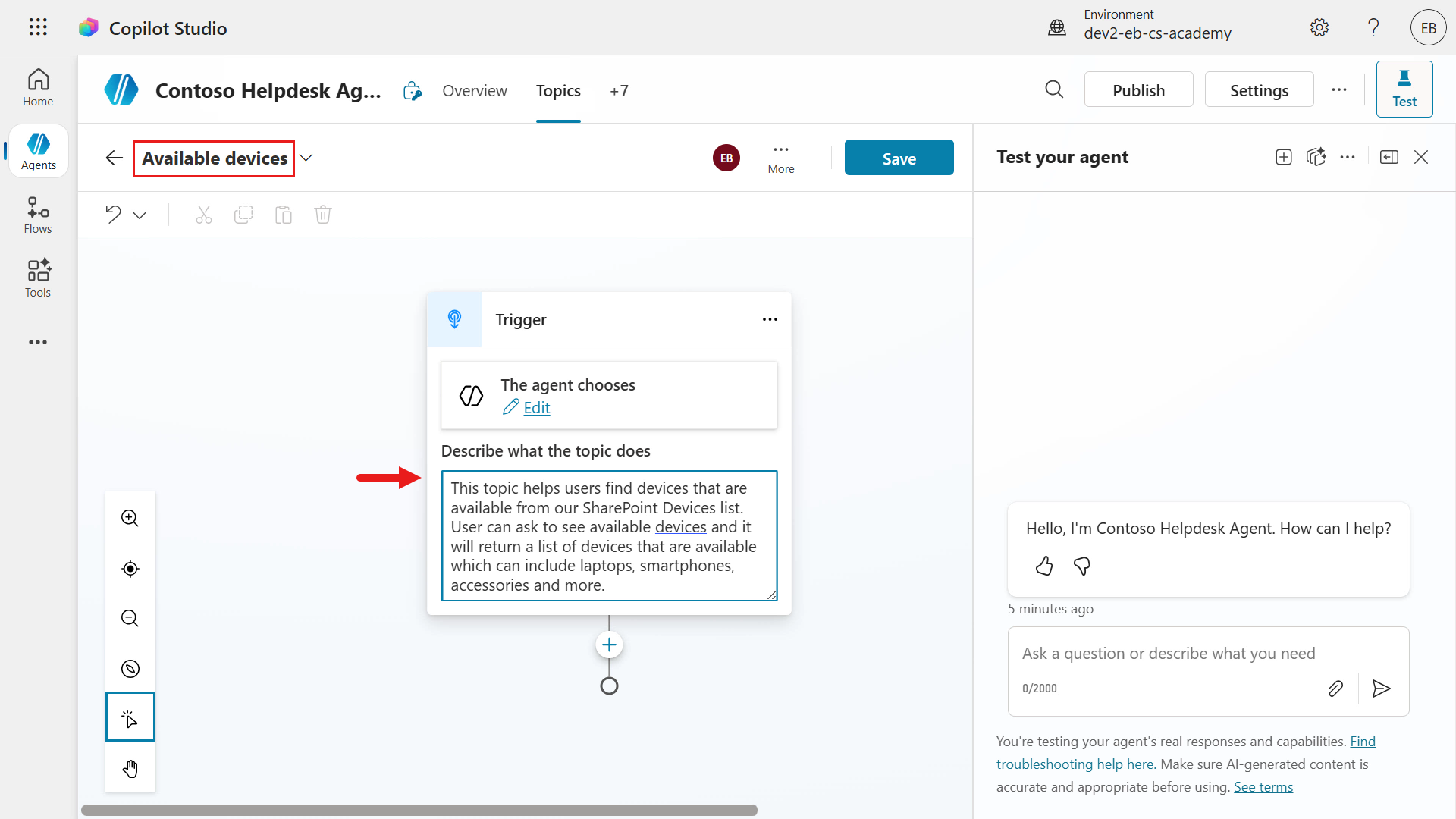
Task: Click the thumbs down feedback icon
Action: (1082, 566)
